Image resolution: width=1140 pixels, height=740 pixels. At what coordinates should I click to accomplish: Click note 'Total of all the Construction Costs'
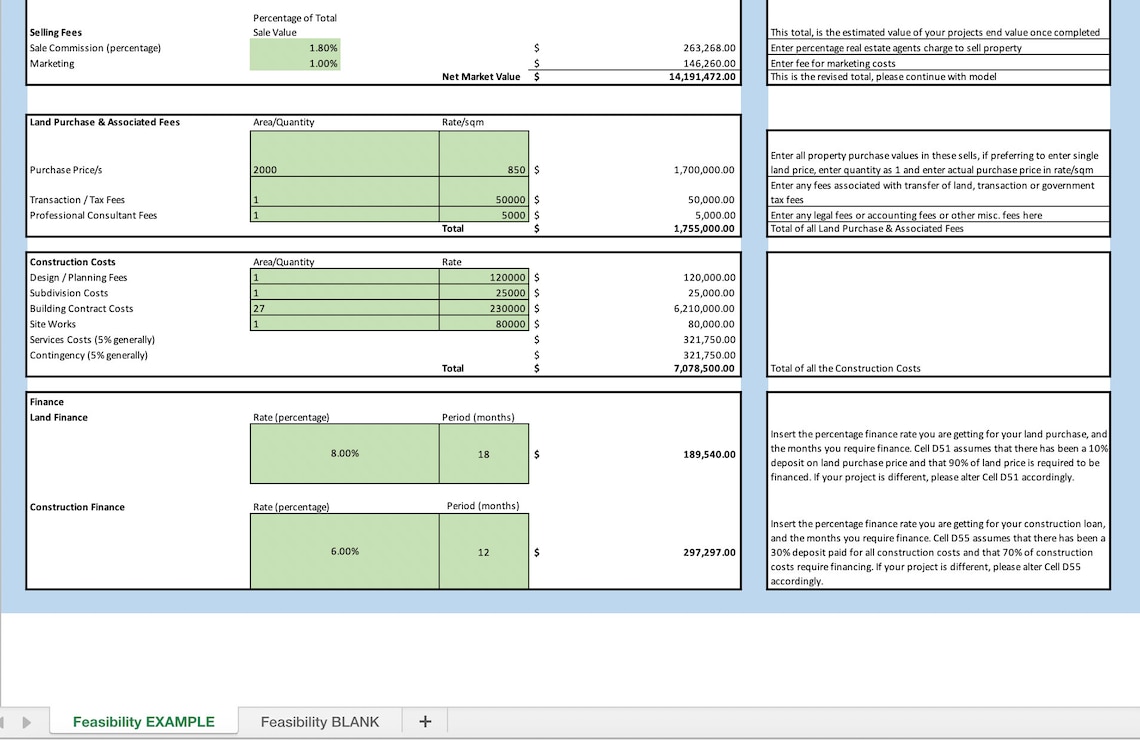(846, 369)
